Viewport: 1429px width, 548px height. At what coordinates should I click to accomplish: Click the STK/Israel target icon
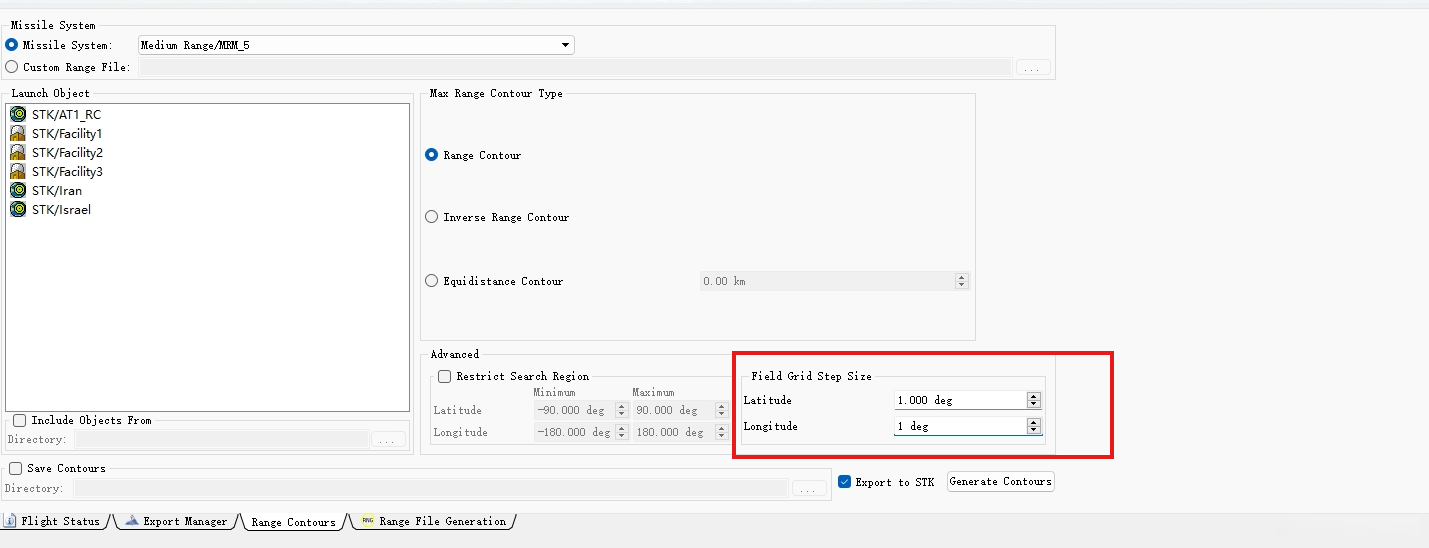[18, 209]
